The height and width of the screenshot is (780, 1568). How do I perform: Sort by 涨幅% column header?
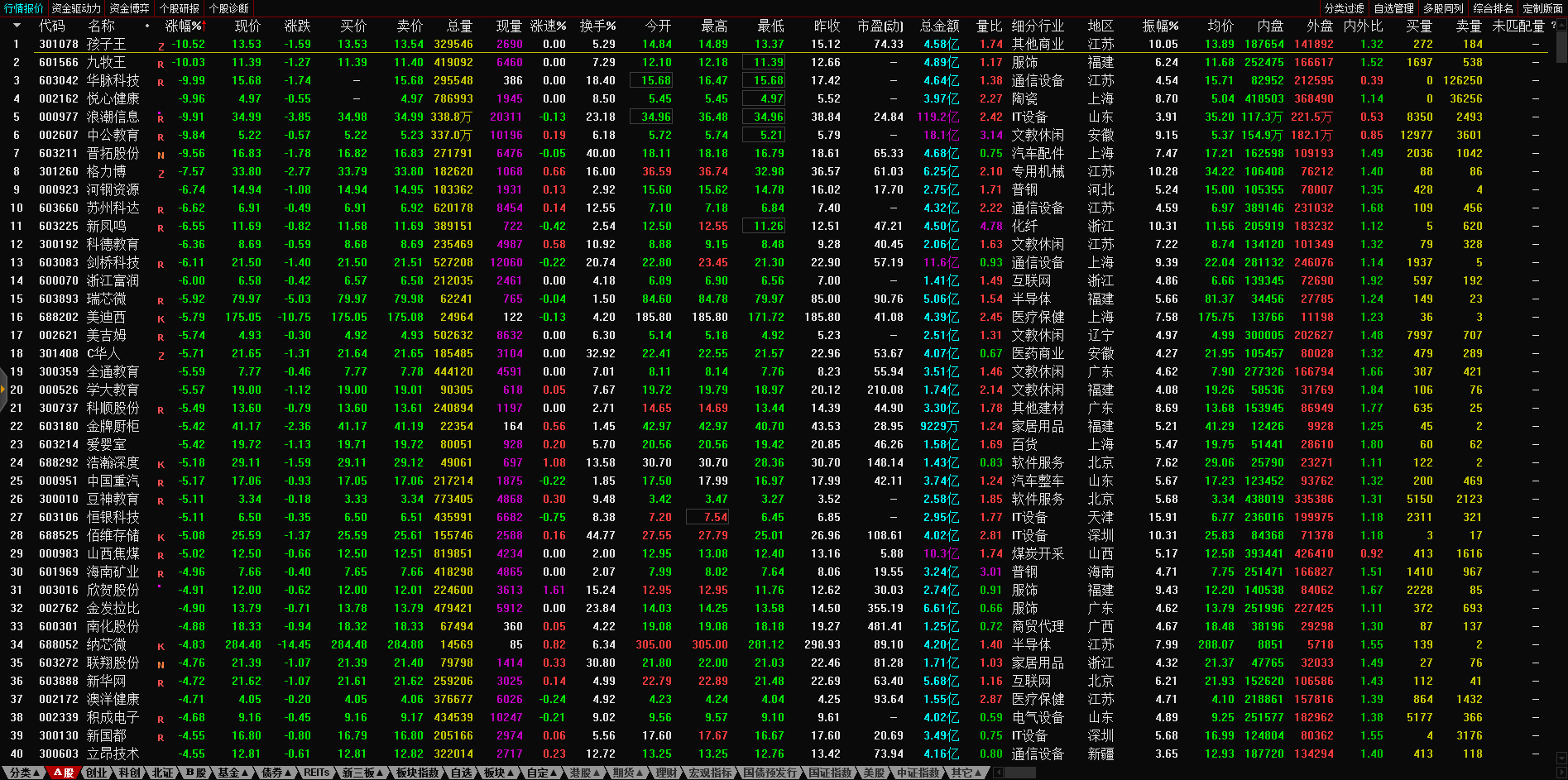coord(183,26)
